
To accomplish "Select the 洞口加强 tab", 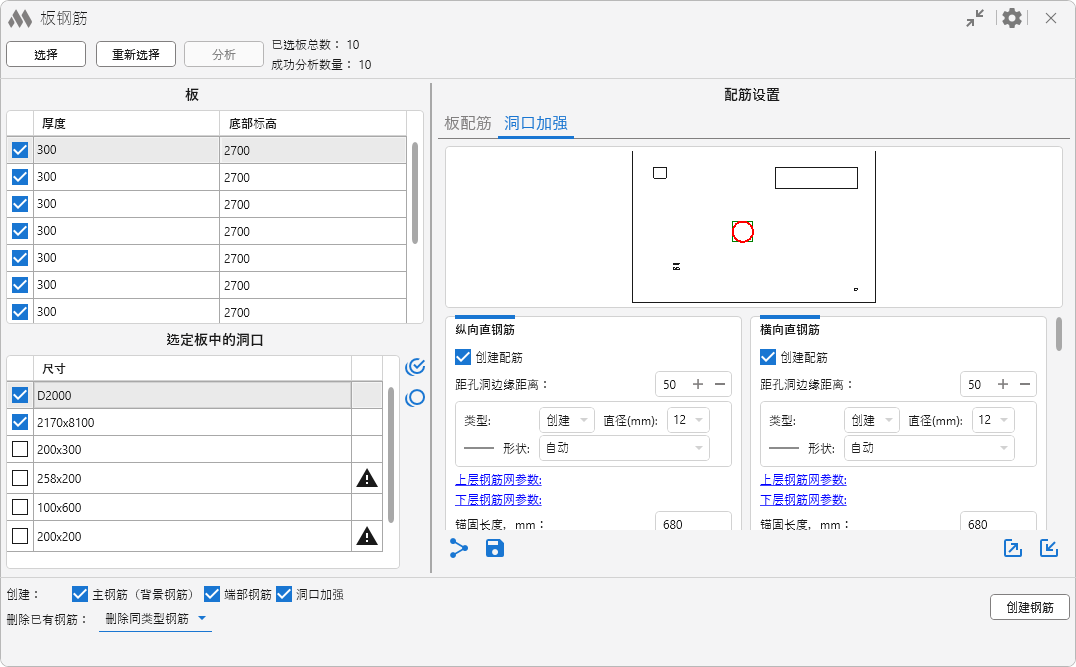I will [535, 123].
